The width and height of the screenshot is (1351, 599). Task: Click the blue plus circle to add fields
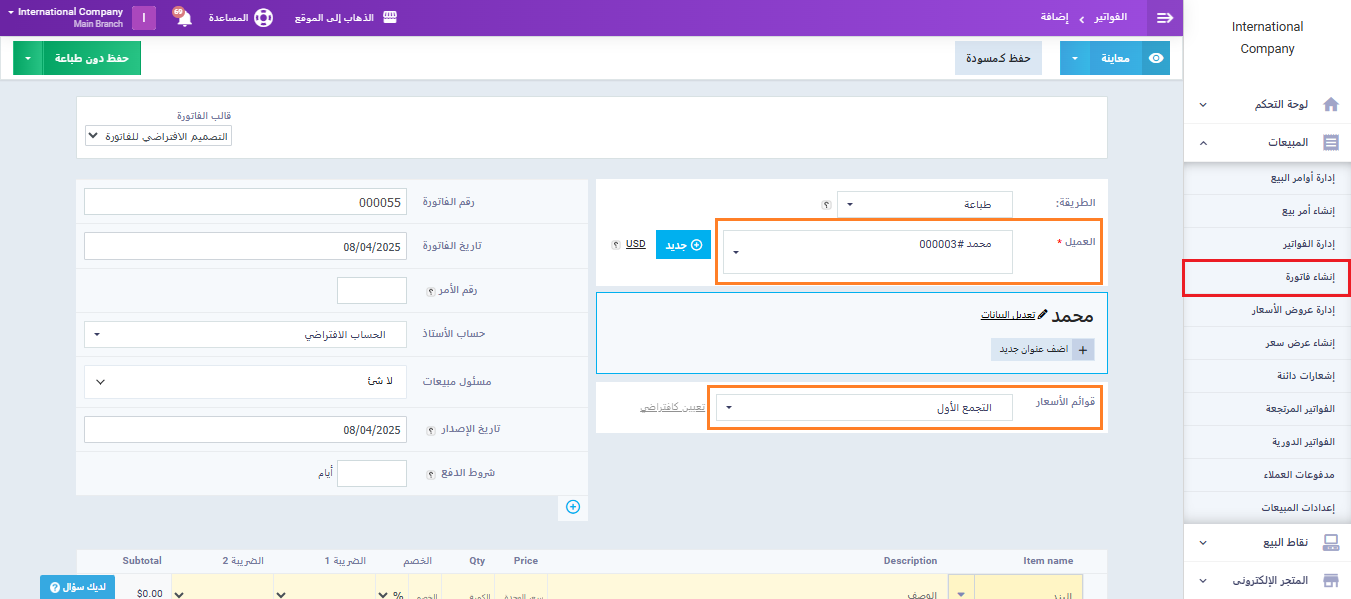point(573,507)
